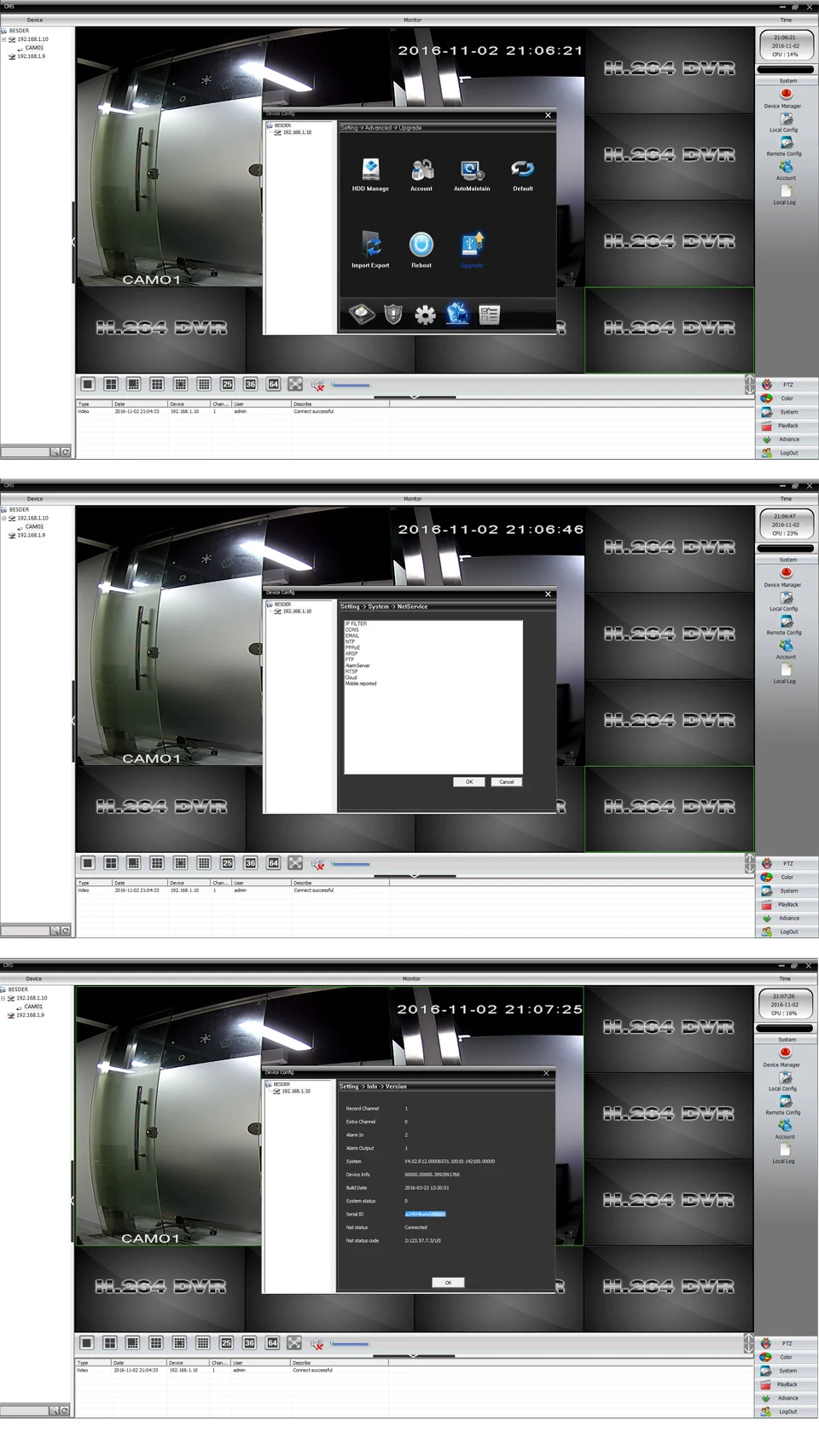Open the Alarm shield icon in the dialog's bottom bar
This screenshot has height=1456, width=819.
(393, 315)
